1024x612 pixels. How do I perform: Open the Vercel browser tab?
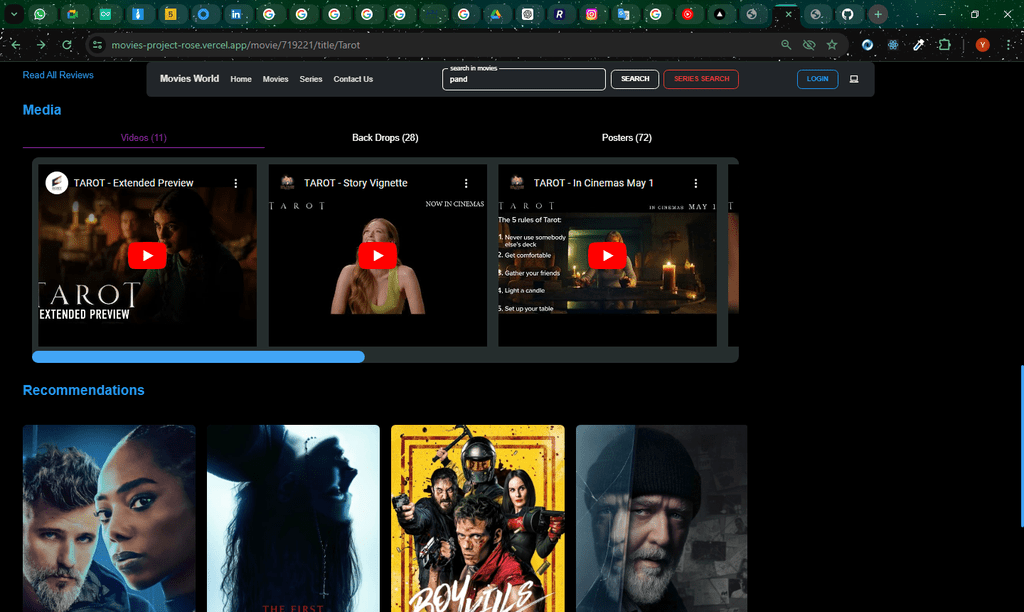click(x=719, y=14)
